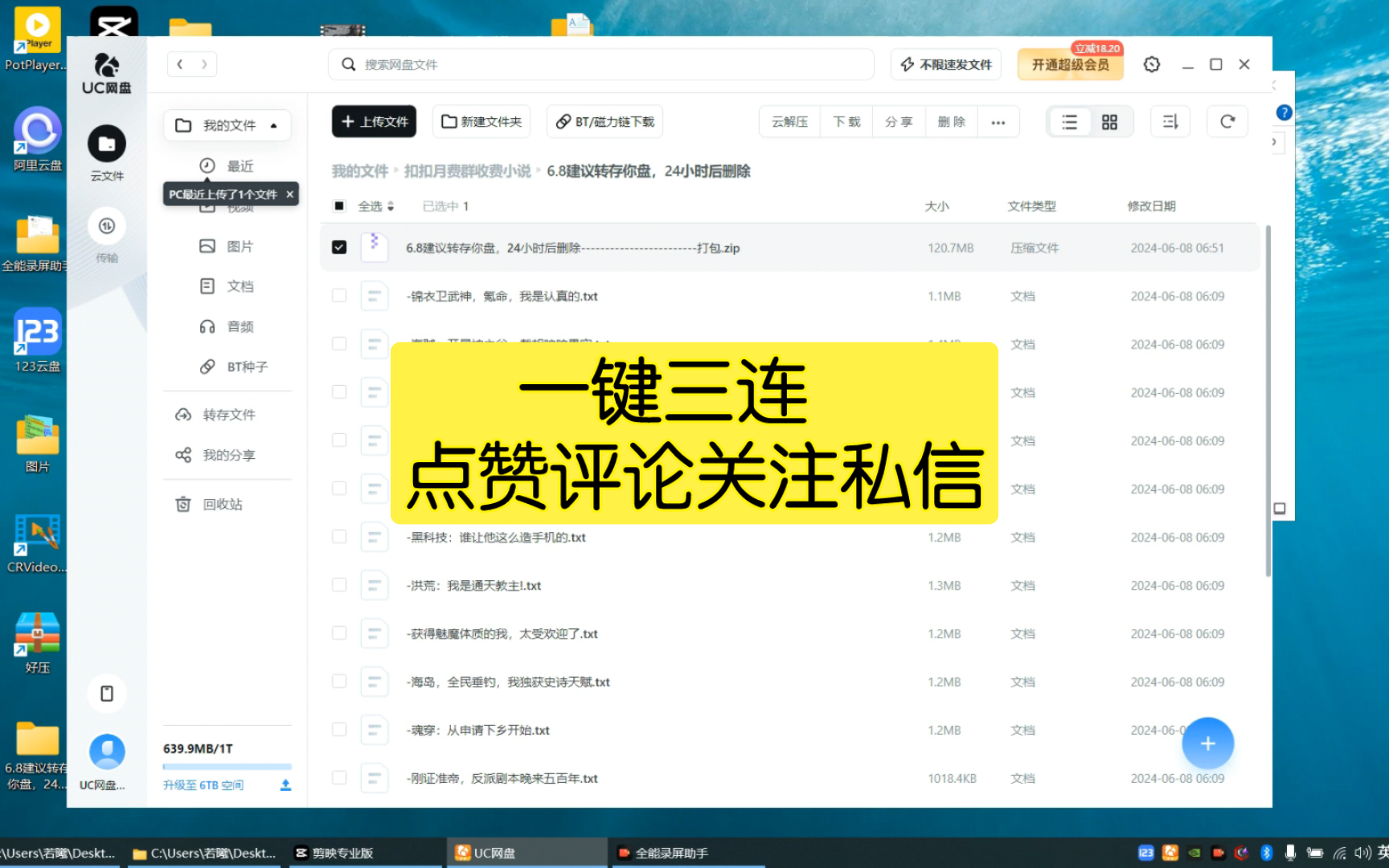
Task: Open the zip file icon of 打包.zip
Action: tap(374, 248)
